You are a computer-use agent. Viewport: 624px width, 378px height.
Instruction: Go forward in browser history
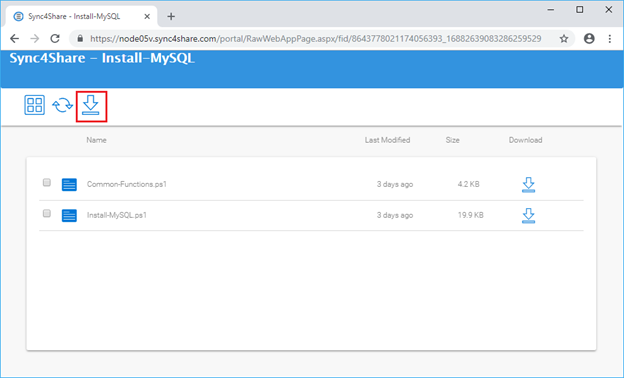(x=35, y=39)
